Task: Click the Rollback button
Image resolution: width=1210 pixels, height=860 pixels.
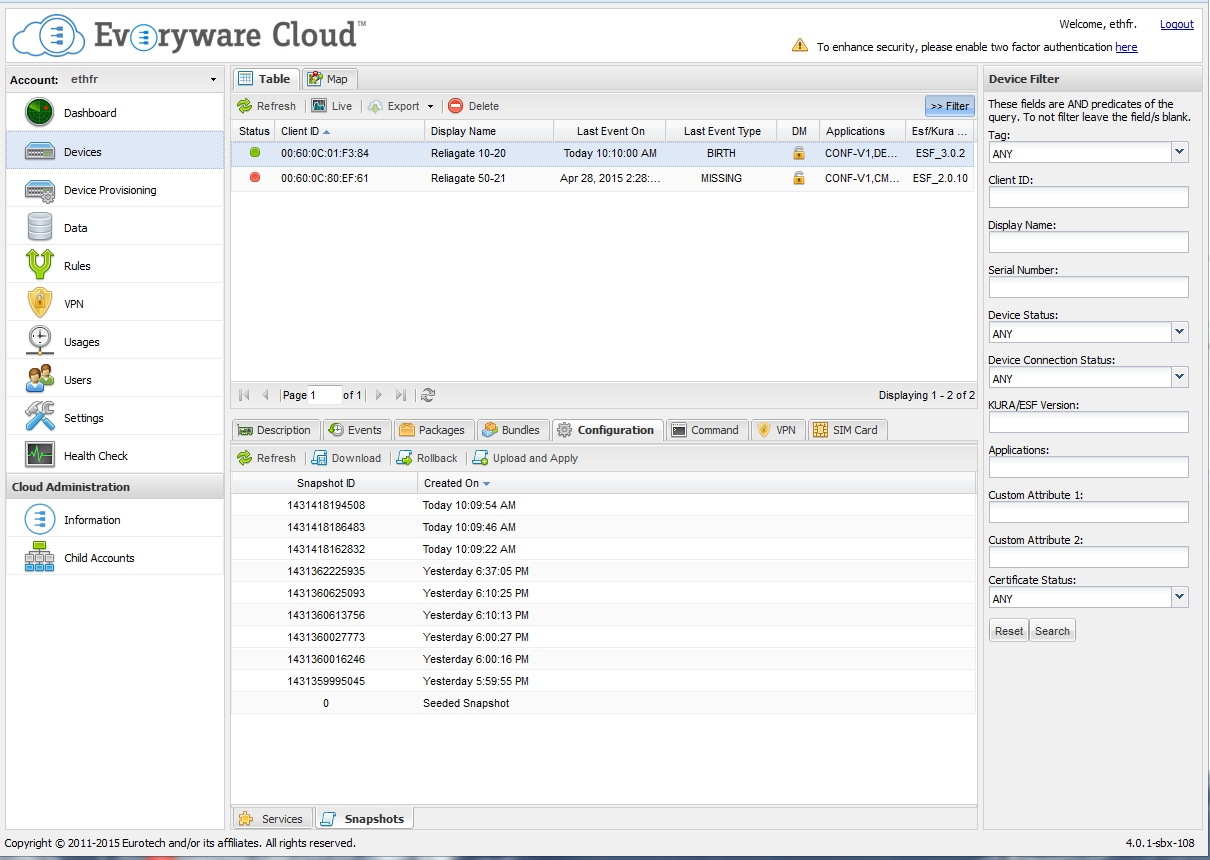Action: coord(427,458)
